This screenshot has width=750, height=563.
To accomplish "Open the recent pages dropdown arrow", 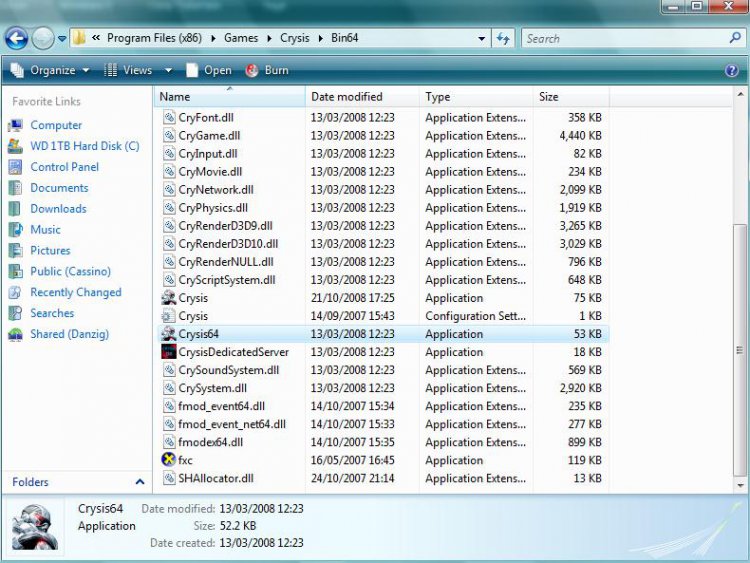I will tap(62, 39).
